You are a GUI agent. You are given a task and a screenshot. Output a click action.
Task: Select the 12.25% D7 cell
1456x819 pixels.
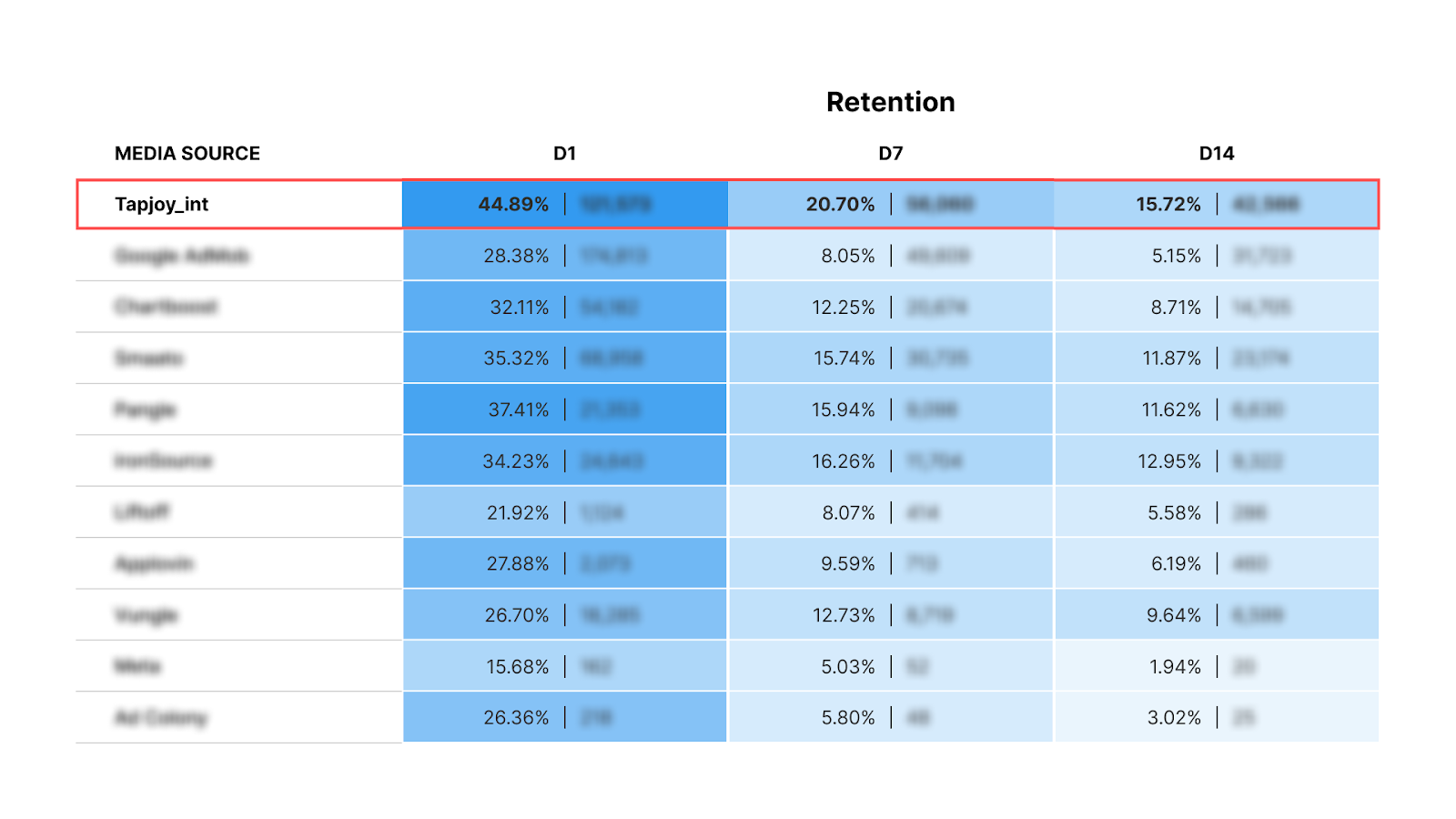point(843,308)
